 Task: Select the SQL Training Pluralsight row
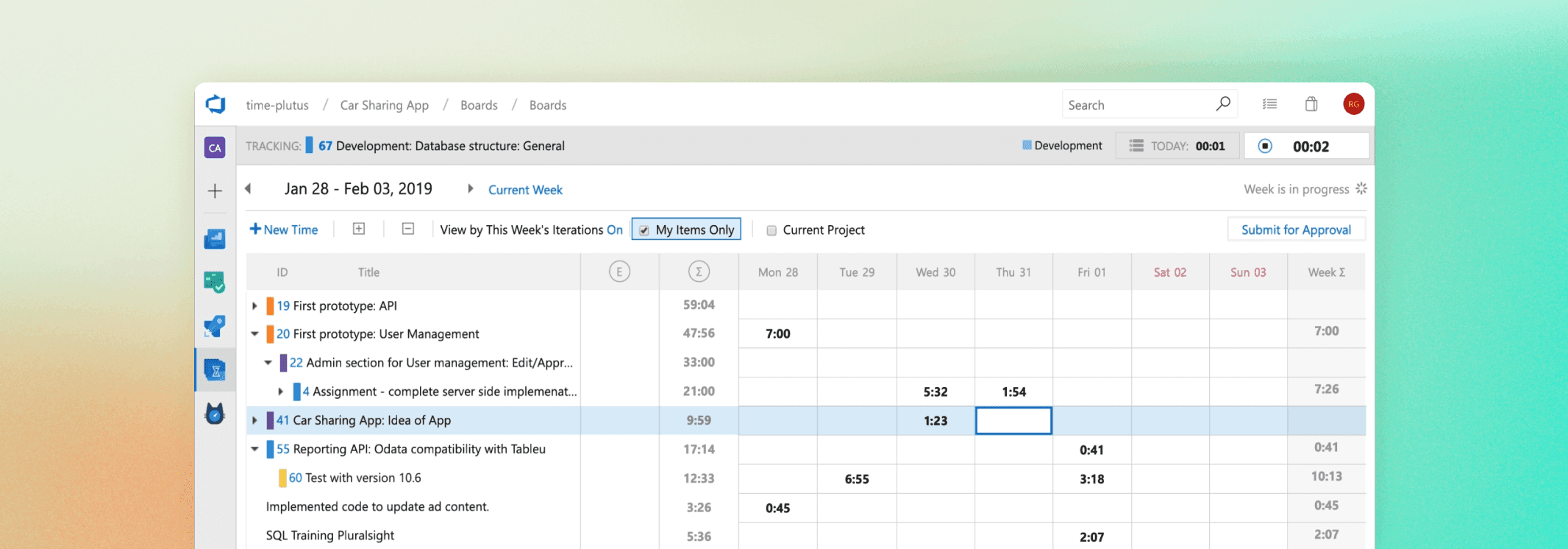(x=805, y=536)
